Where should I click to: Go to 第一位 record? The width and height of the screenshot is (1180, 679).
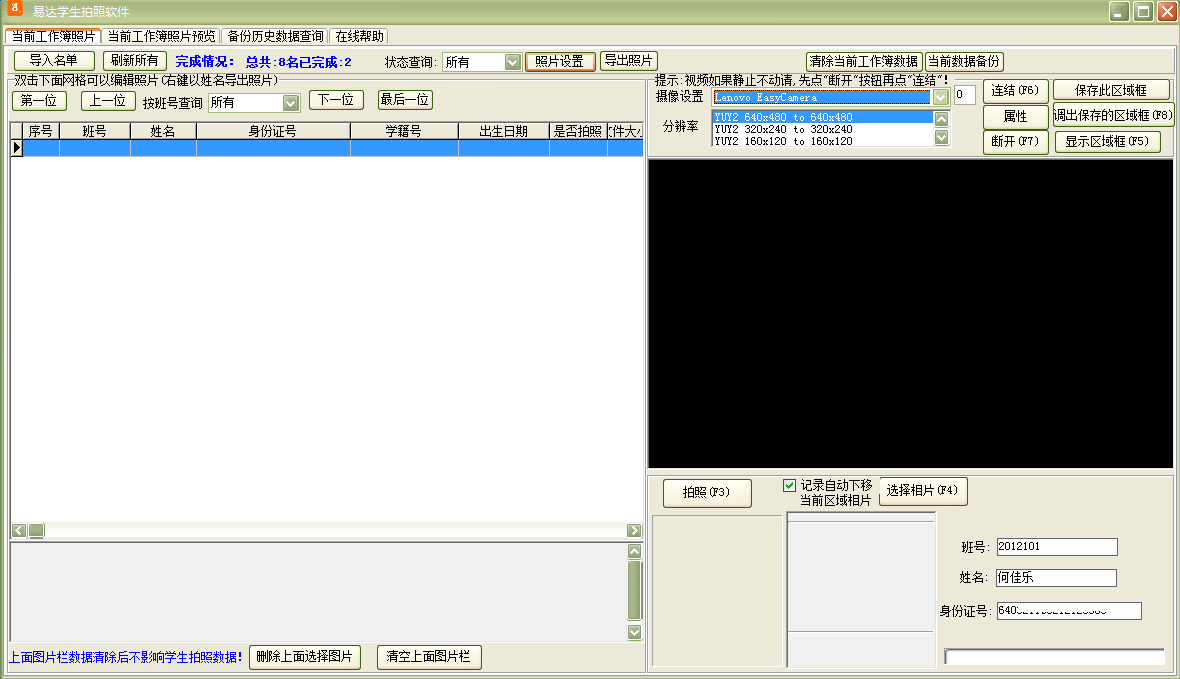[39, 100]
